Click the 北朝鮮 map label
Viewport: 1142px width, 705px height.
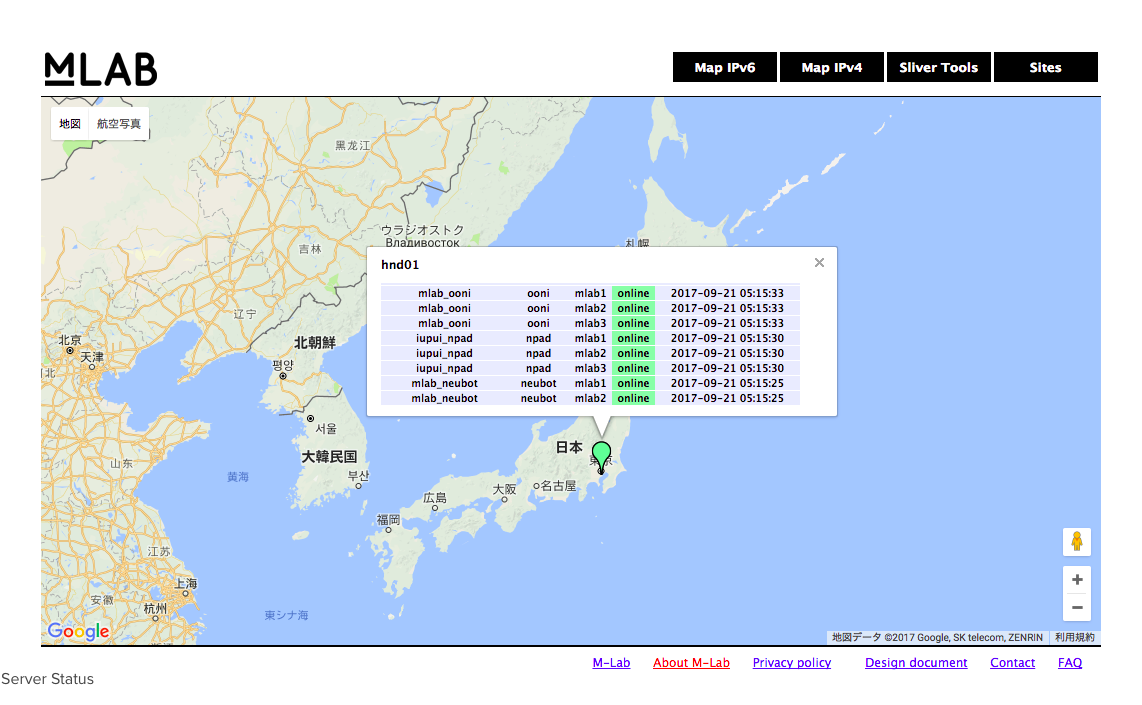[315, 342]
